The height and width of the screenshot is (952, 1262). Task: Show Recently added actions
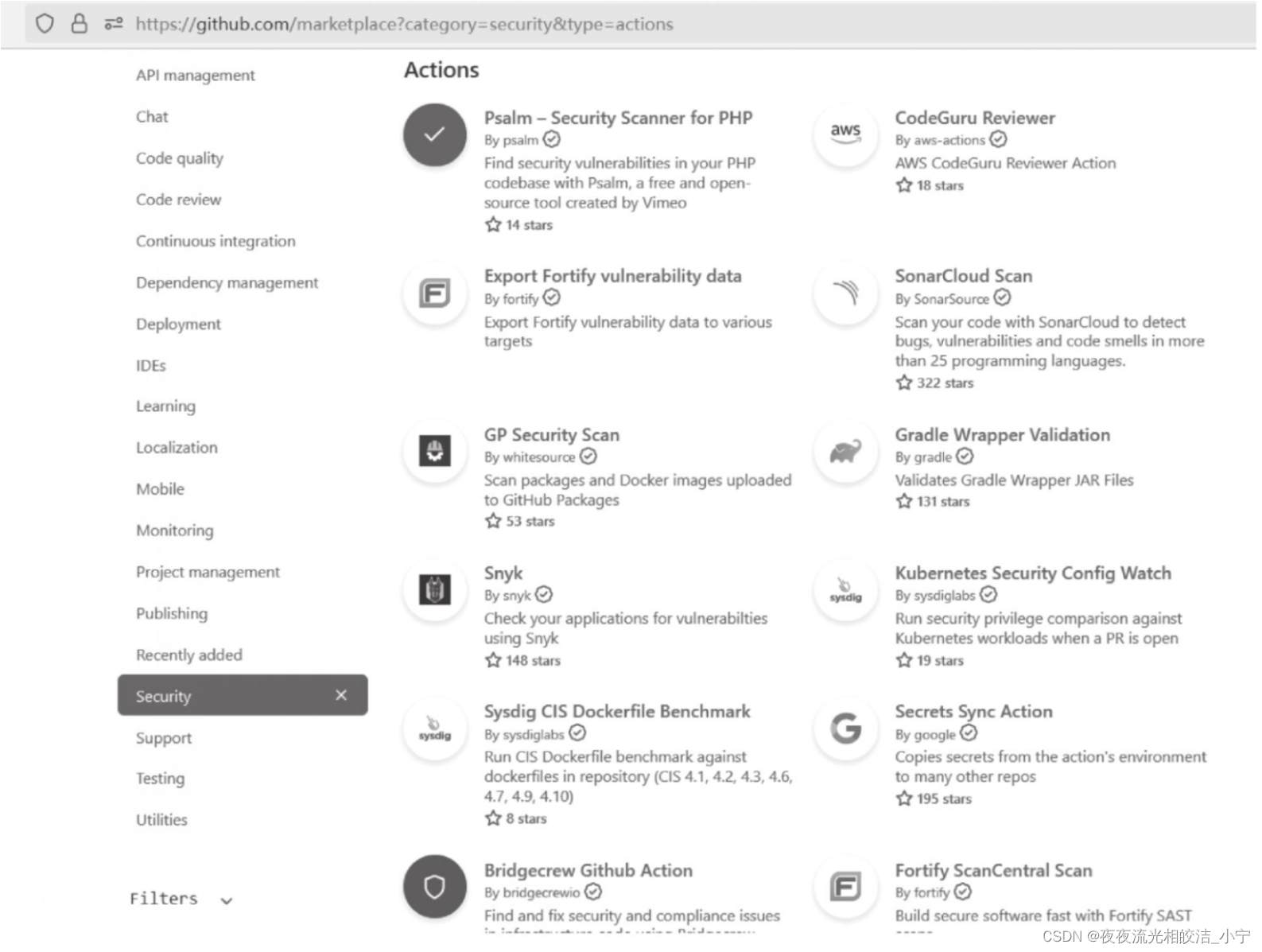coord(189,655)
